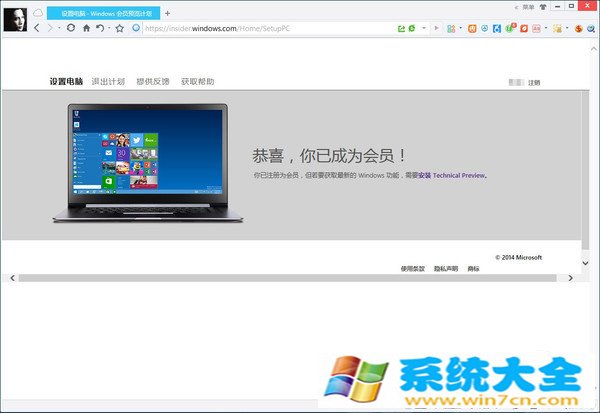Click the user avatar picture
Screen dimensions: 600x413
click(x=15, y=20)
